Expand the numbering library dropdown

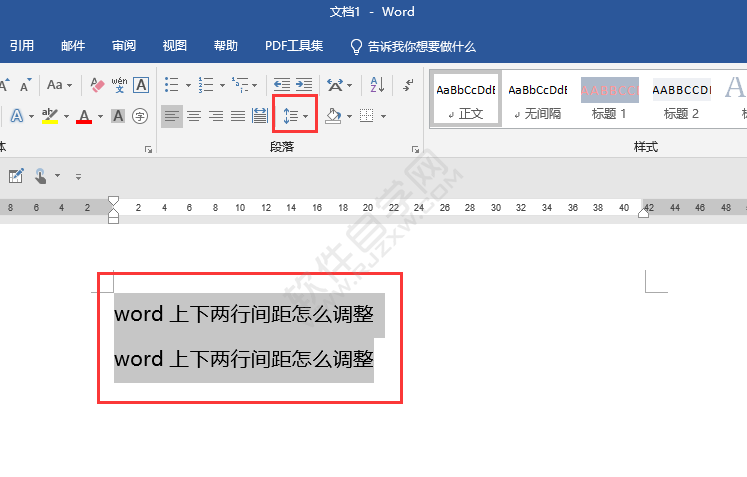pyautogui.click(x=222, y=85)
